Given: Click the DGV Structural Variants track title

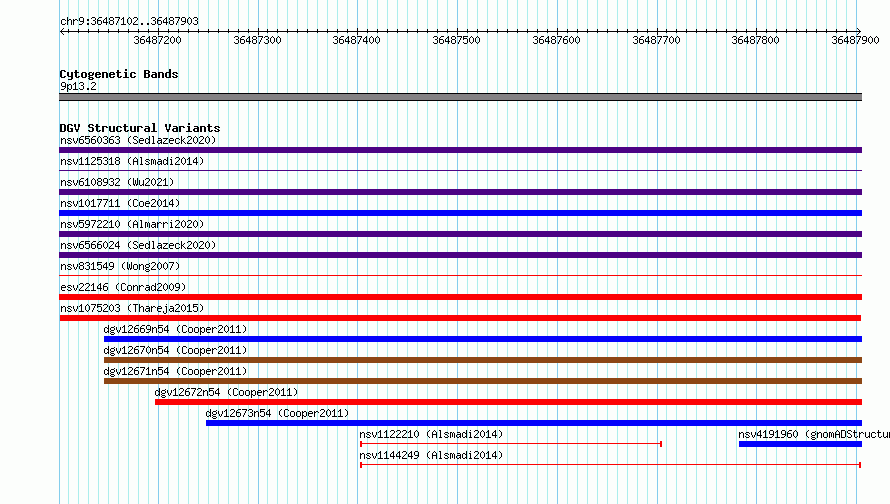Looking at the screenshot, I should click(140, 128).
